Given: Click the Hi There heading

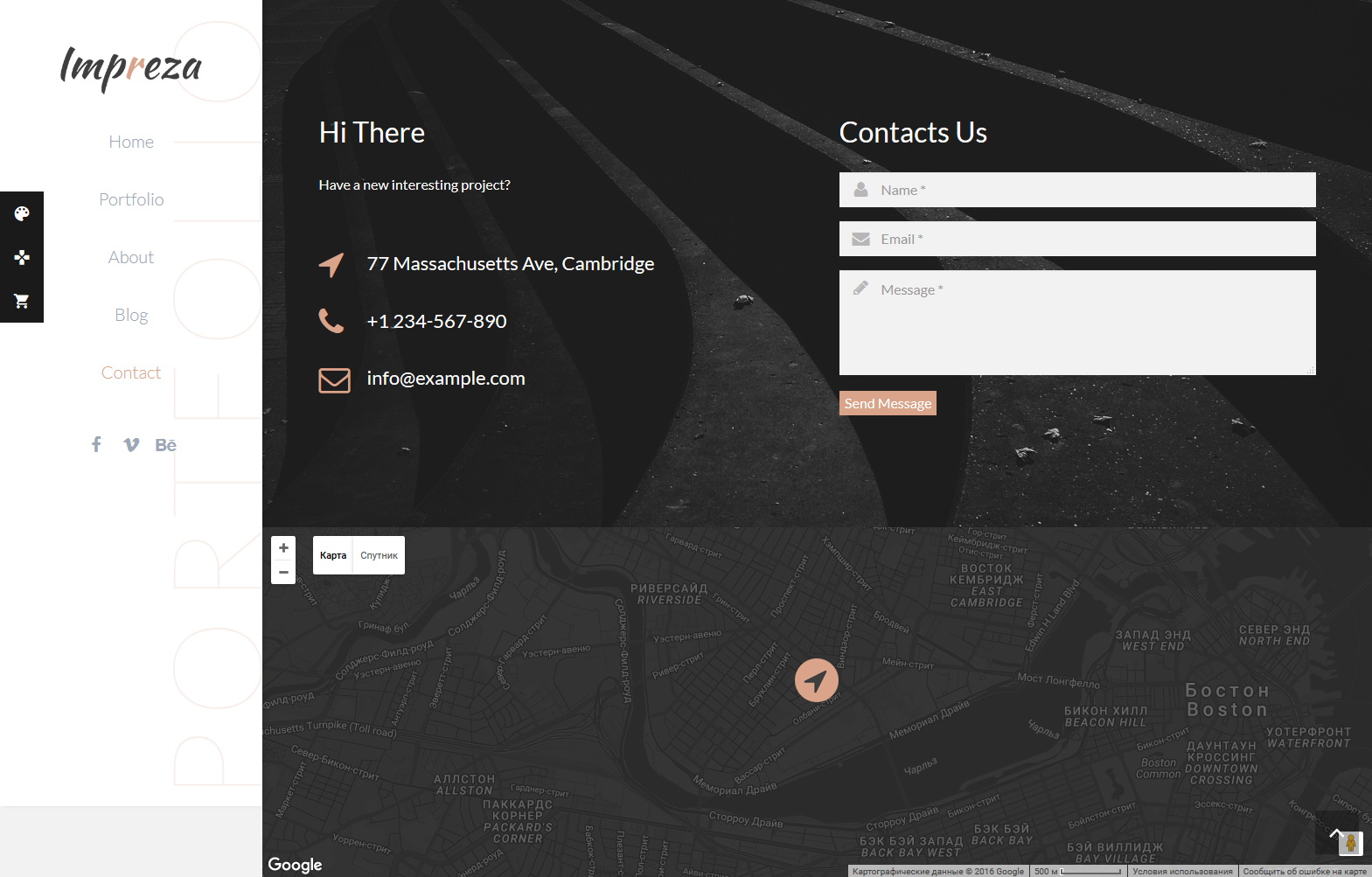Looking at the screenshot, I should tap(372, 133).
